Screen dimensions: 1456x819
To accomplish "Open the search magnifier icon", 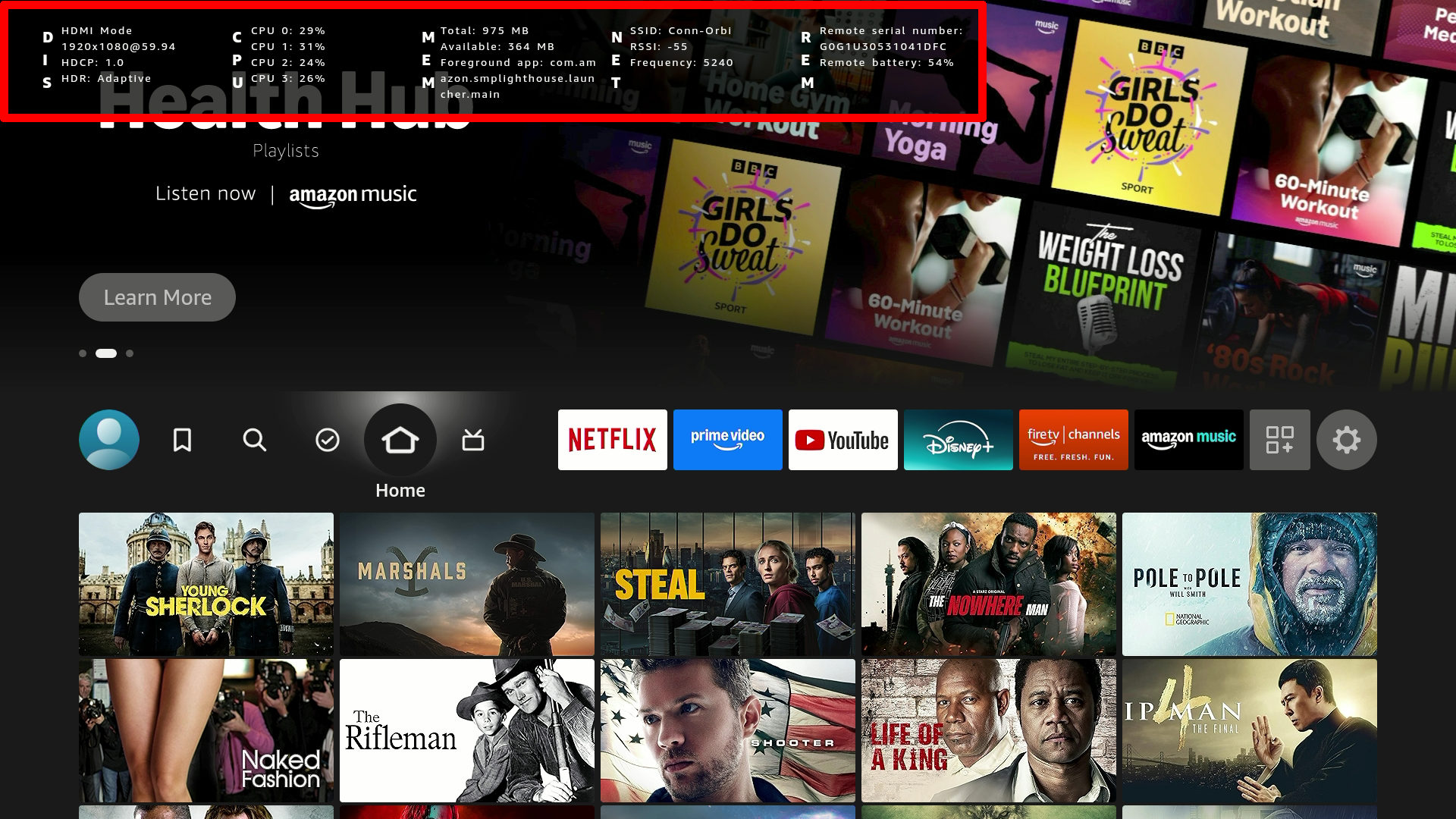I will (x=255, y=440).
